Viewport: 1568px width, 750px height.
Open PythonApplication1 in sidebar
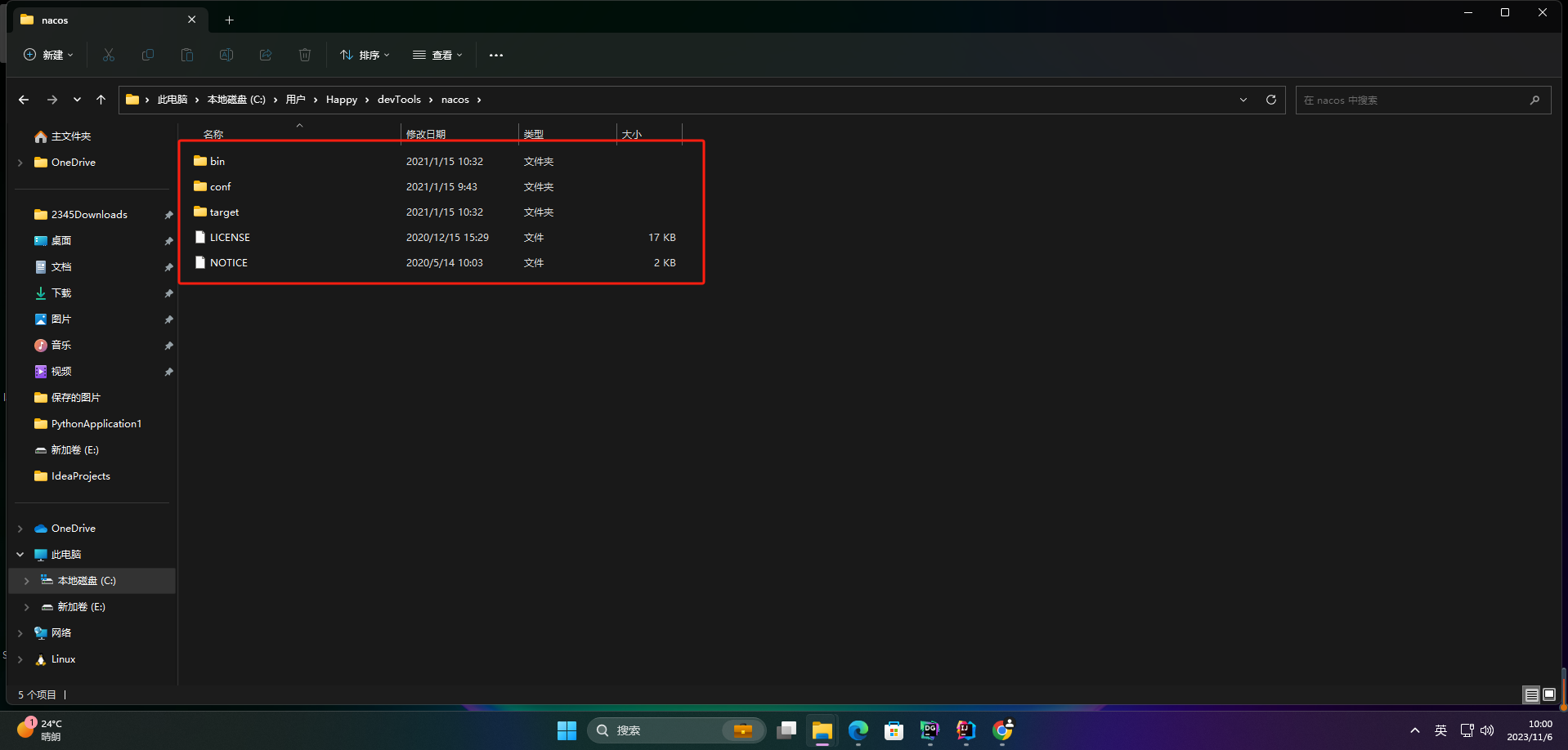click(x=87, y=424)
